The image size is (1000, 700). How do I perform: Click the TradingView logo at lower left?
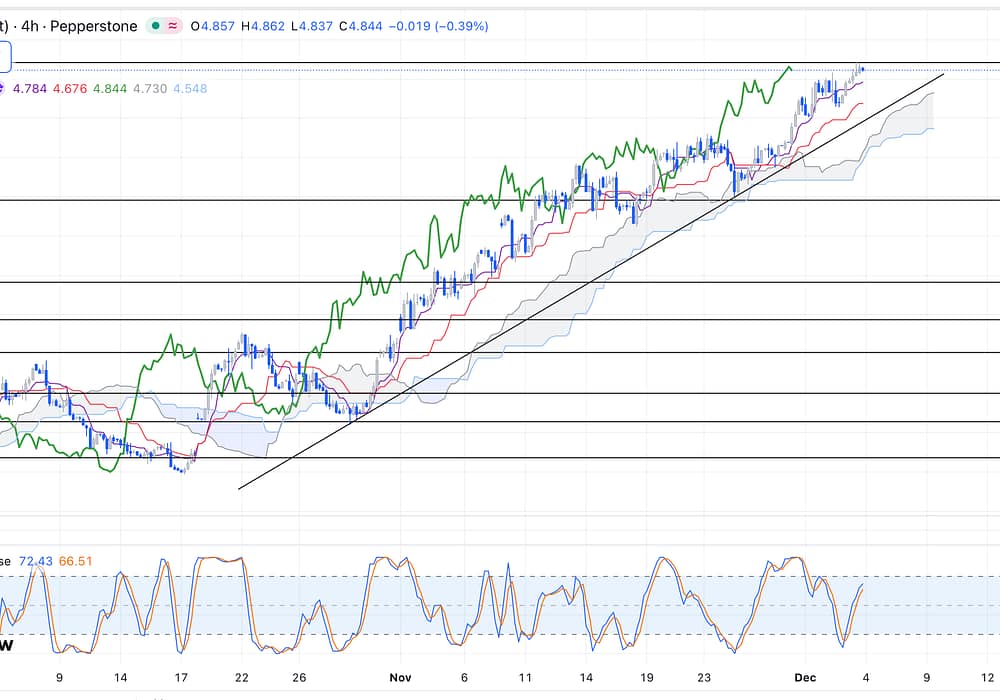point(6,646)
